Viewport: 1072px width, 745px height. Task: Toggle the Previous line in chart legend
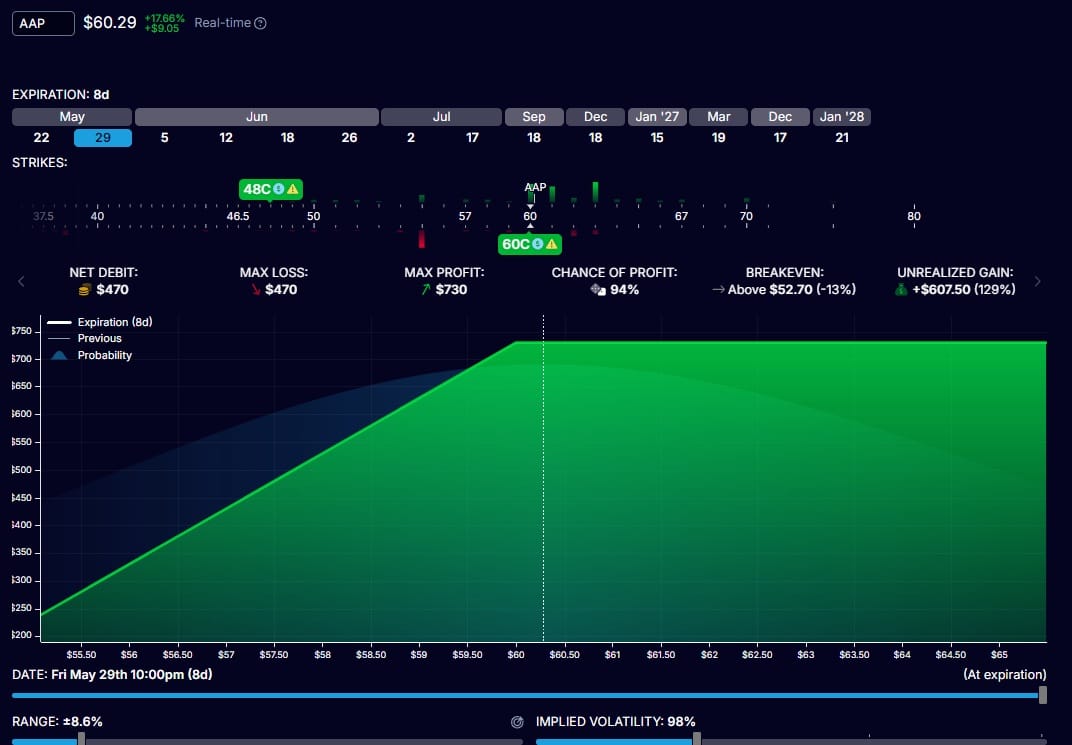(x=85, y=338)
